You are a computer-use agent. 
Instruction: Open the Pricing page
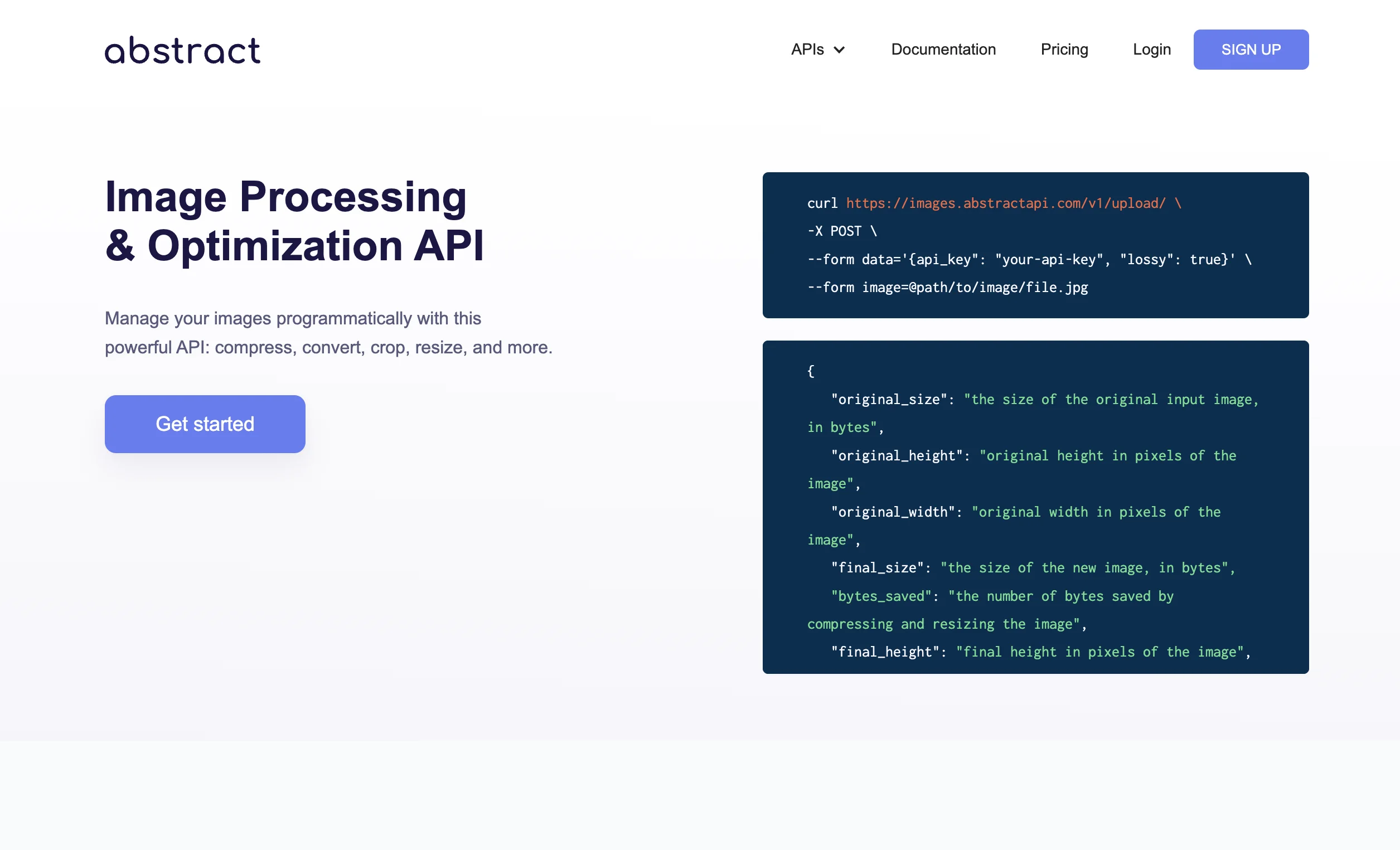click(1064, 50)
